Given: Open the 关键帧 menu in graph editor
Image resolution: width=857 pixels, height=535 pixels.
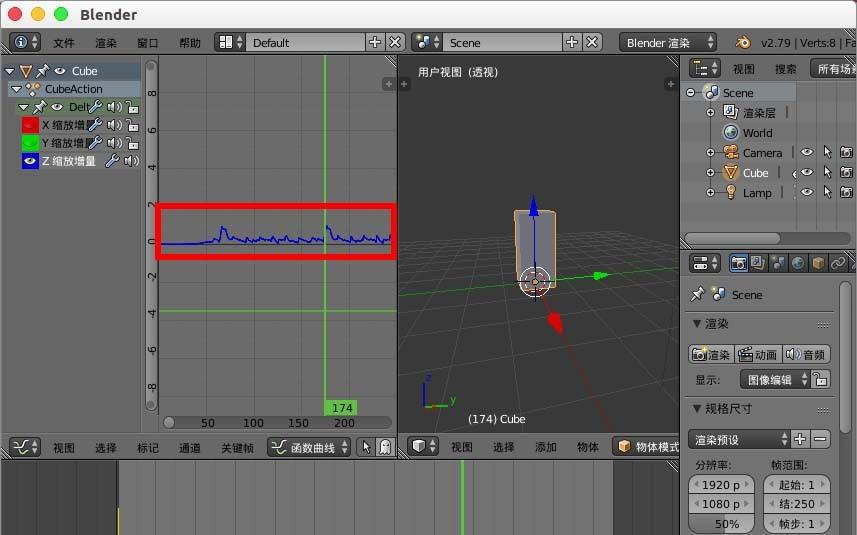Looking at the screenshot, I should click(x=237, y=448).
